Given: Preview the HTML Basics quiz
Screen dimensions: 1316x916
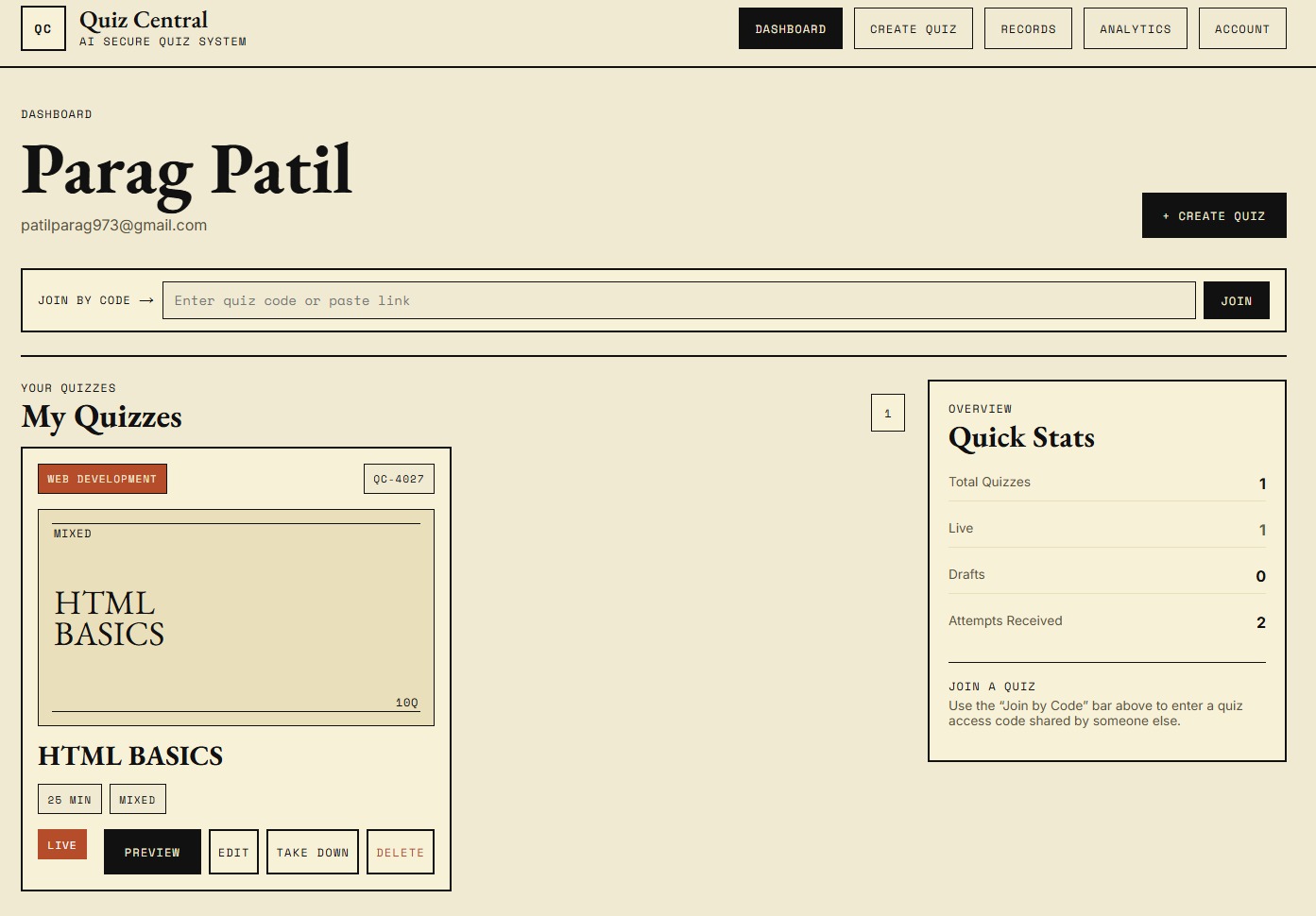Looking at the screenshot, I should [152, 852].
